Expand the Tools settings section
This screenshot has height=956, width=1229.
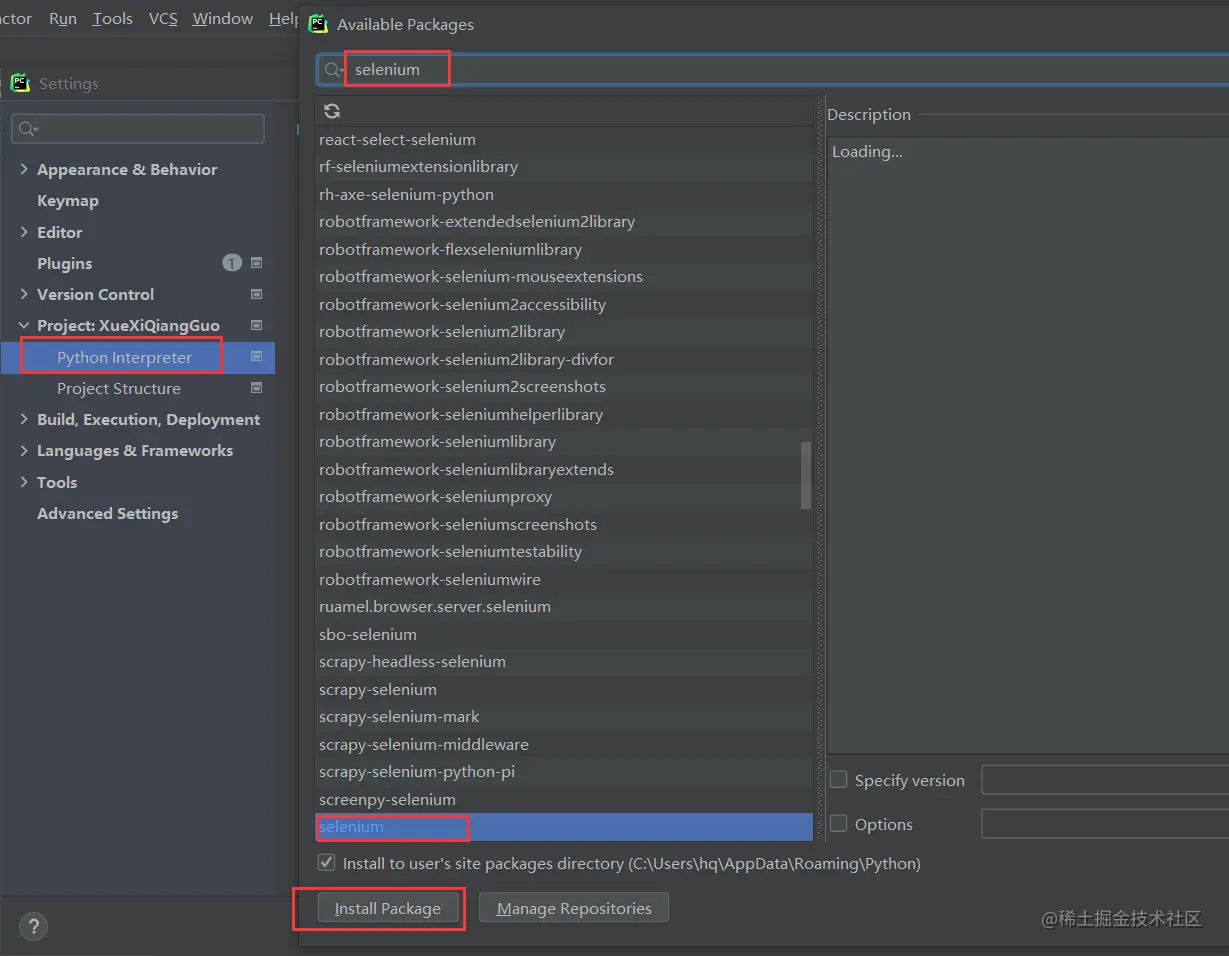24,482
